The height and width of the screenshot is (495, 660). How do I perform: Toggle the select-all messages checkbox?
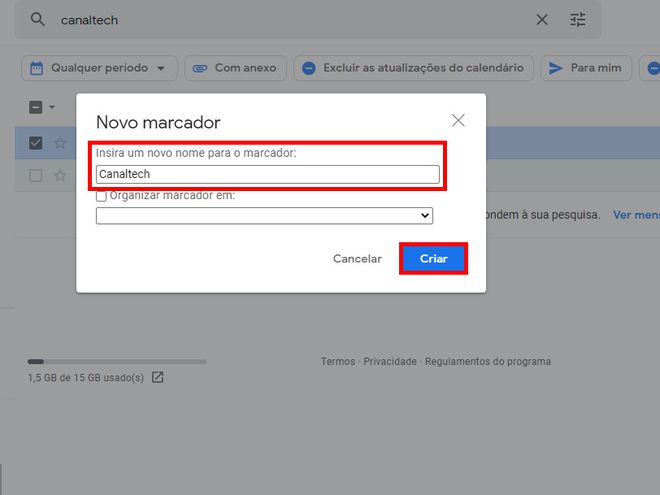(x=36, y=107)
